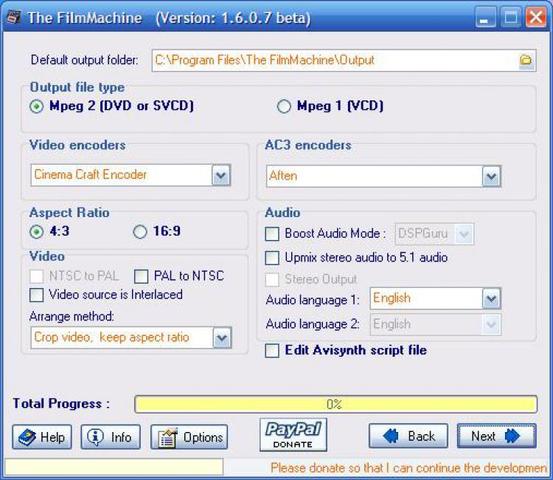Open the Info button
The height and width of the screenshot is (480, 553).
[x=110, y=437]
